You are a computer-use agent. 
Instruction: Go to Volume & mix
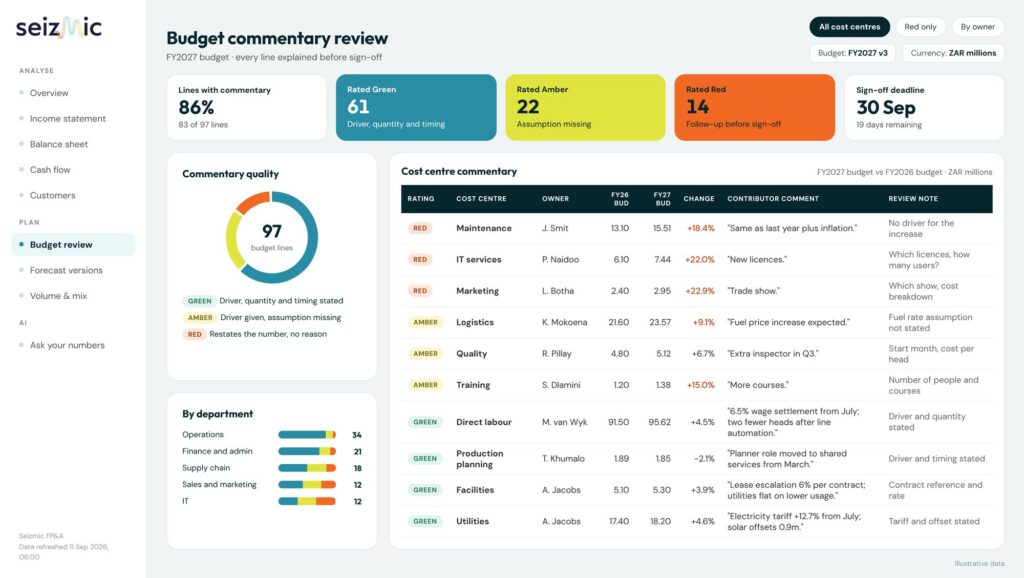[x=58, y=296]
